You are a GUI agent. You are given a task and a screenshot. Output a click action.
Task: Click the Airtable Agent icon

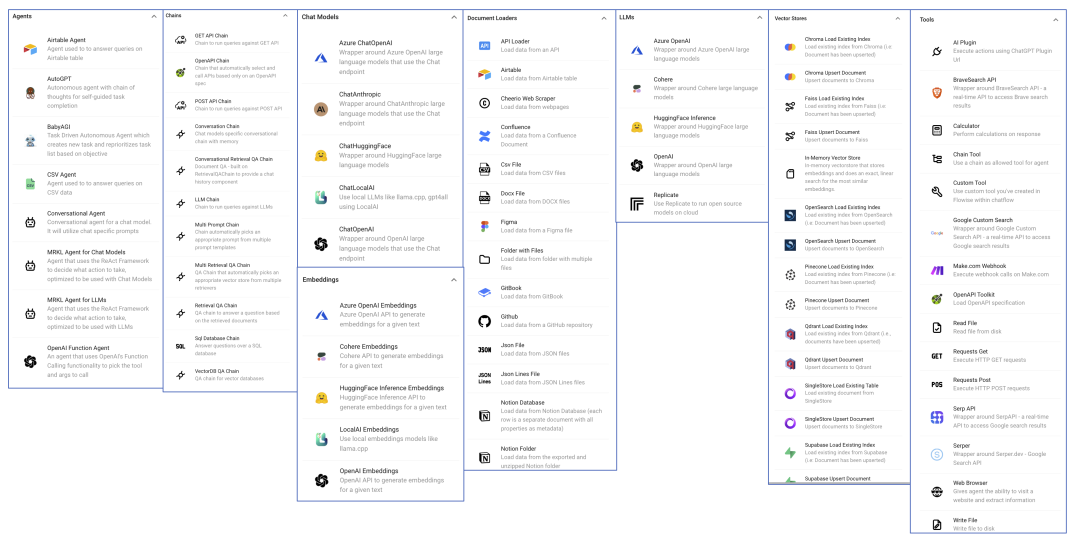(x=30, y=50)
